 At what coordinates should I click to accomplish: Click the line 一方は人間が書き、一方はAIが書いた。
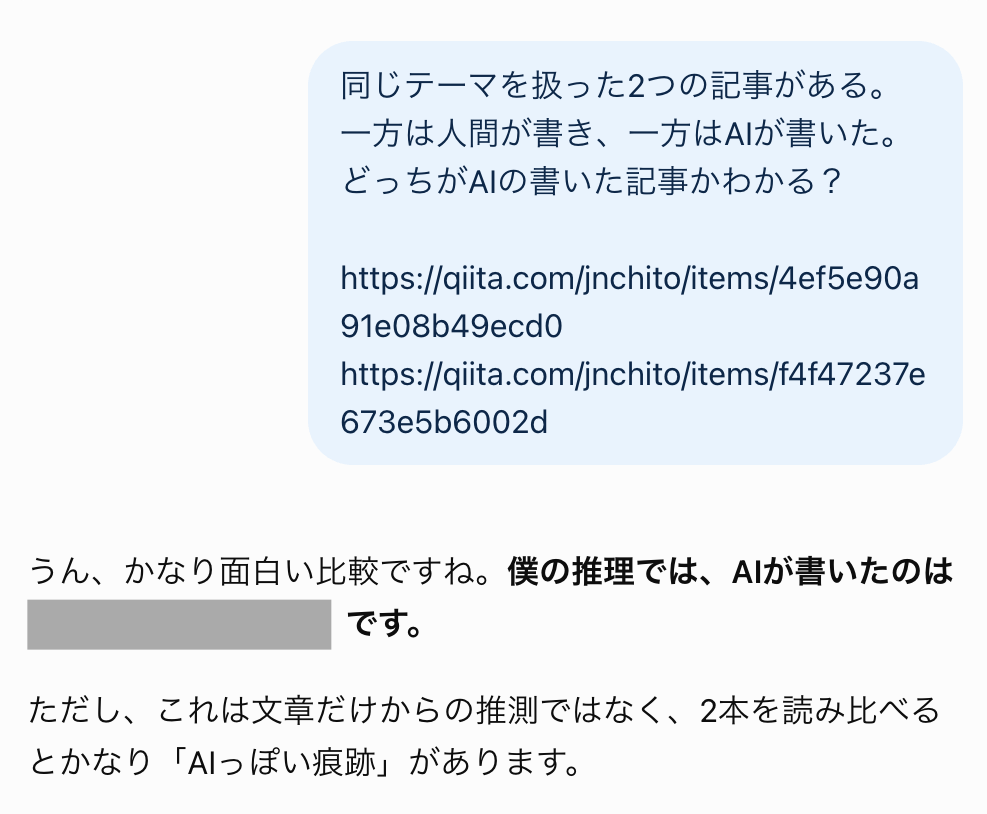click(619, 133)
